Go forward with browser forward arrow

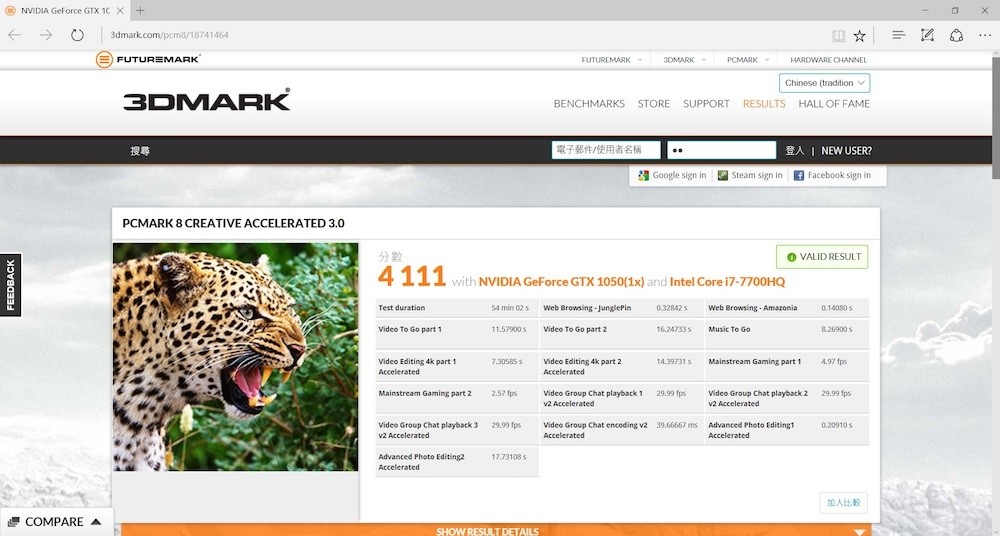46,35
